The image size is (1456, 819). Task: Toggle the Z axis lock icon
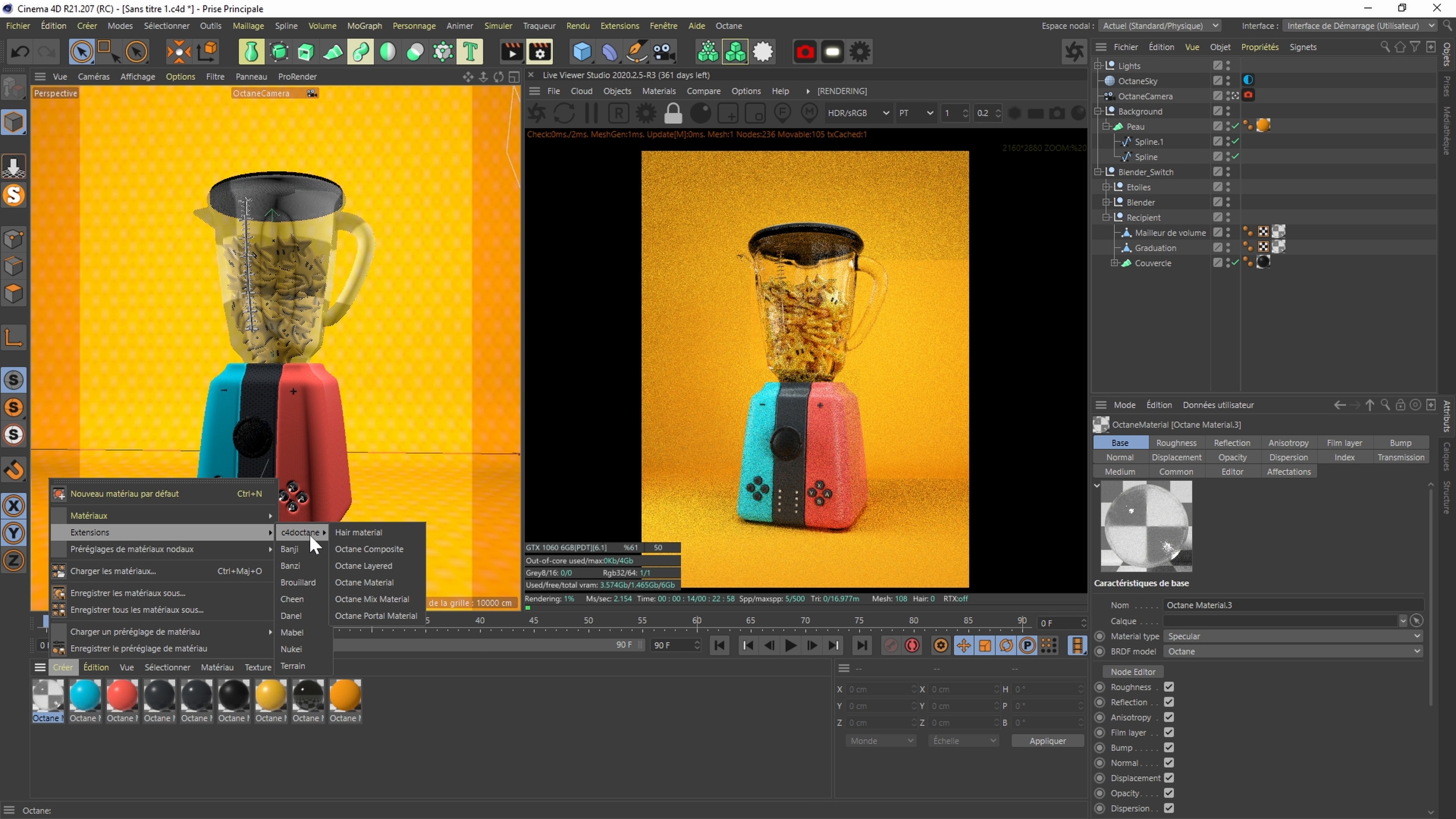click(14, 560)
